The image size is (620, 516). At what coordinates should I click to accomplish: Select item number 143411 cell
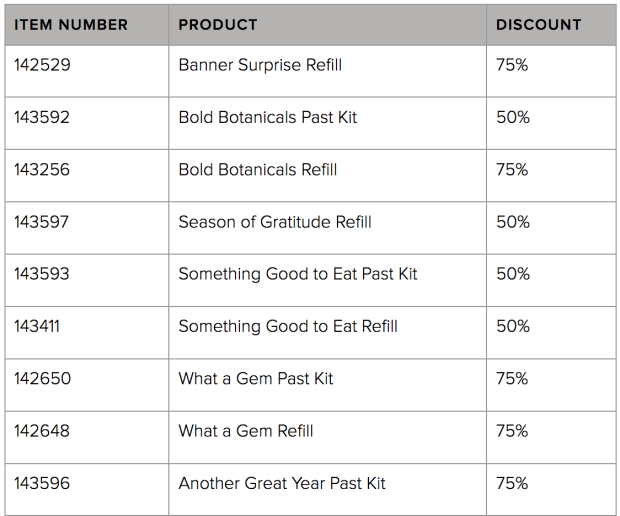point(40,326)
